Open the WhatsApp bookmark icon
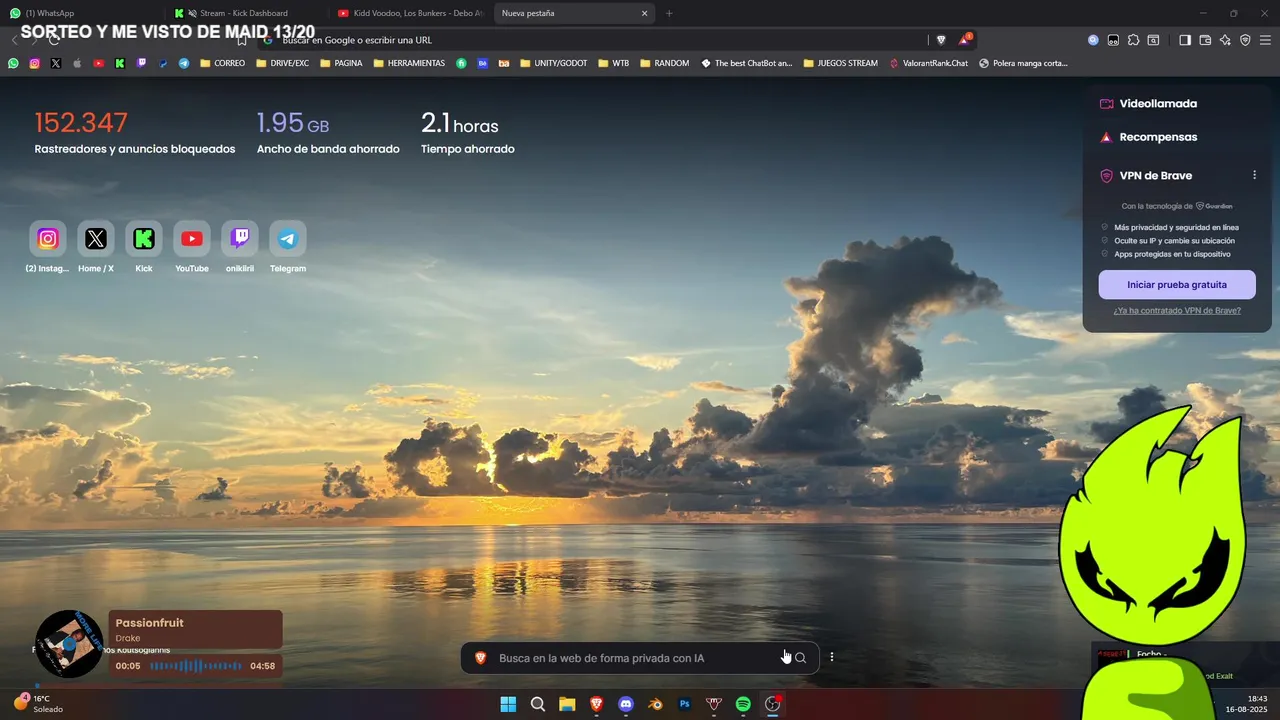The width and height of the screenshot is (1280, 720). tap(13, 63)
